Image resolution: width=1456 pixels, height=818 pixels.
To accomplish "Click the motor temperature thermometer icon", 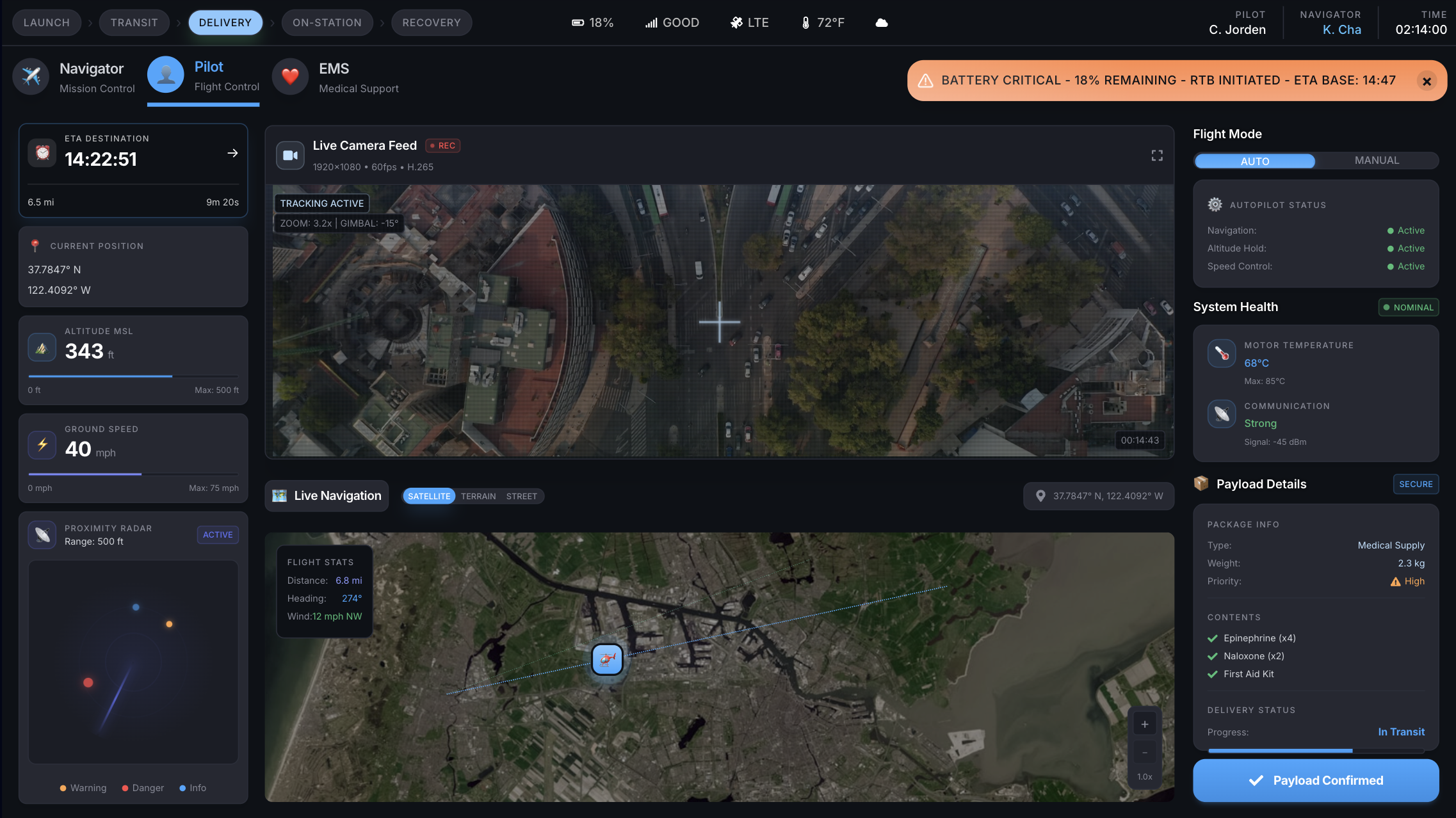I will click(1221, 353).
